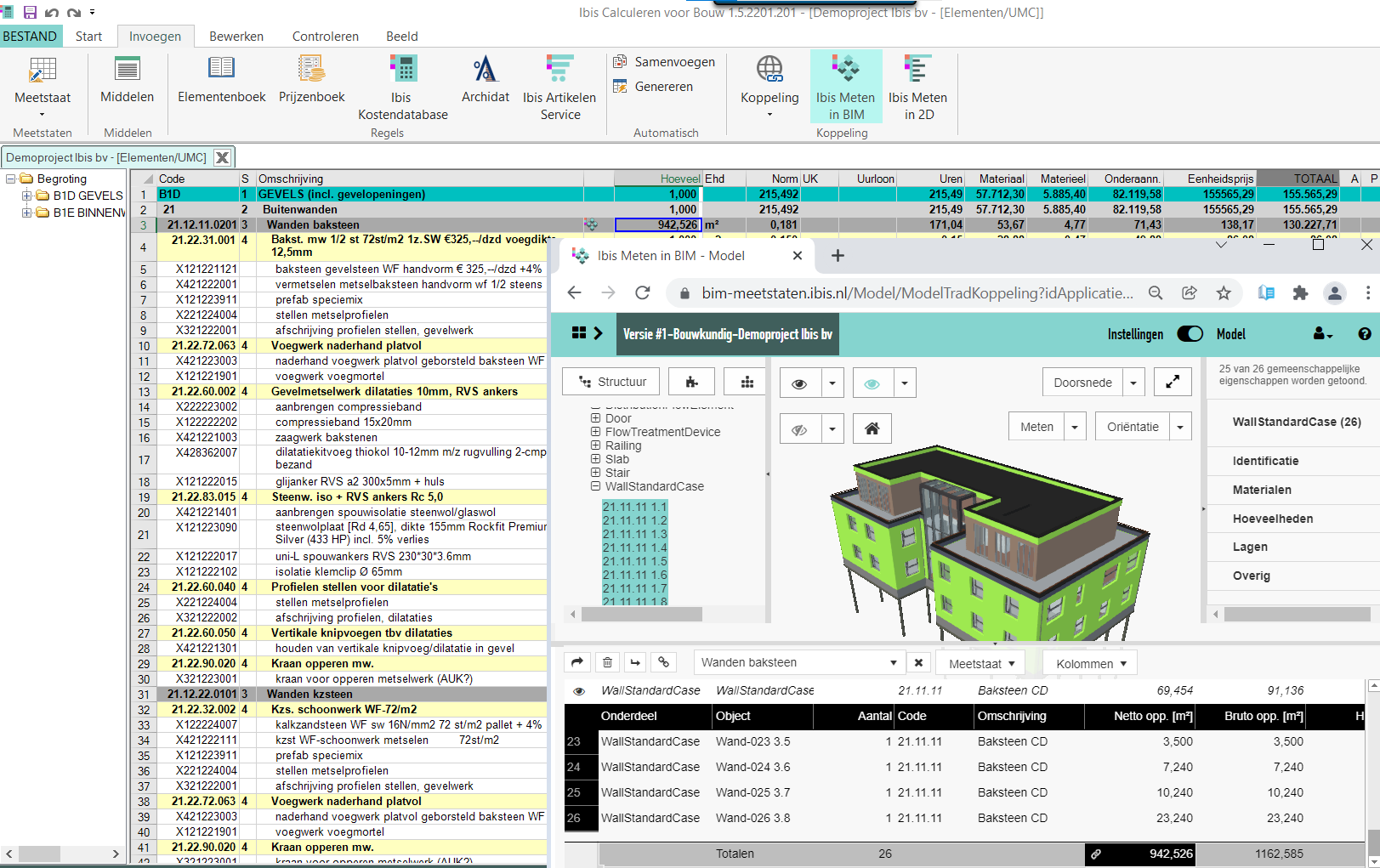Reset 3D view with home icon

[x=872, y=428]
